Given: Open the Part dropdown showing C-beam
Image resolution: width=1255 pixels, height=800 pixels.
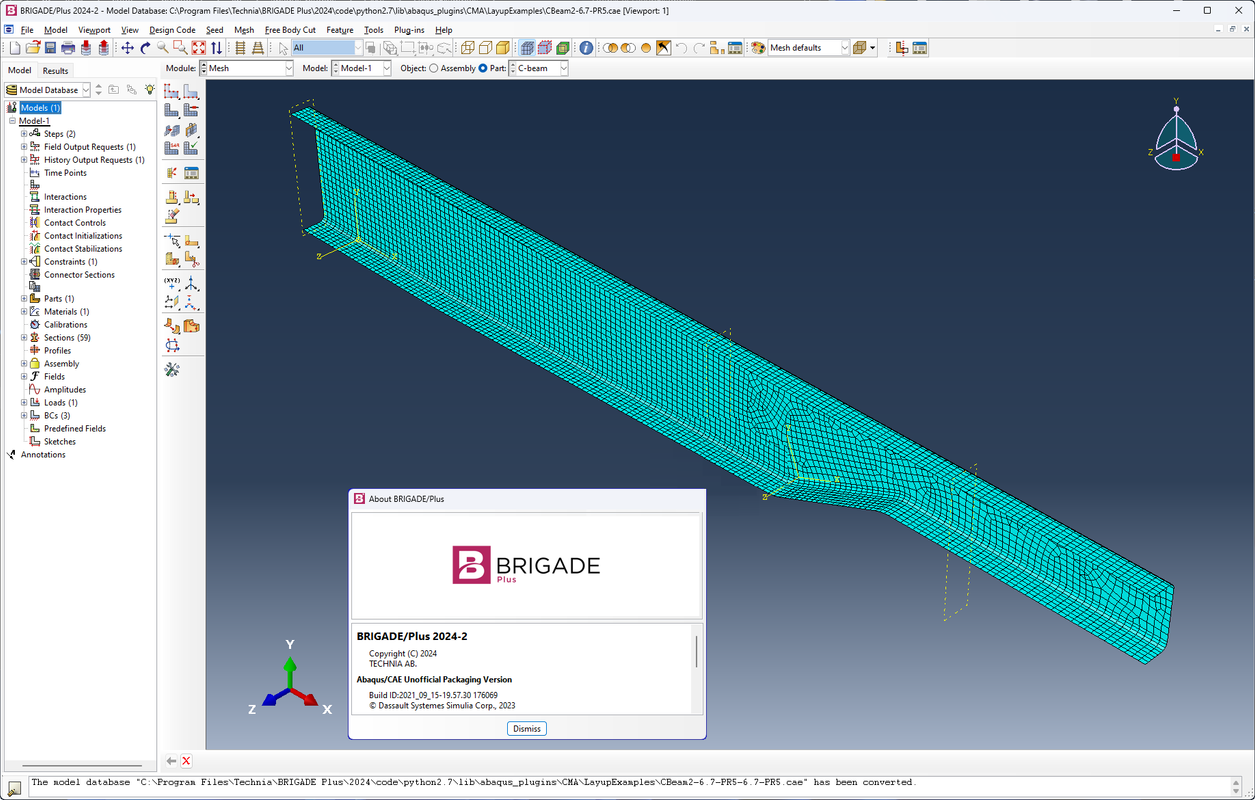Looking at the screenshot, I should click(x=538, y=68).
